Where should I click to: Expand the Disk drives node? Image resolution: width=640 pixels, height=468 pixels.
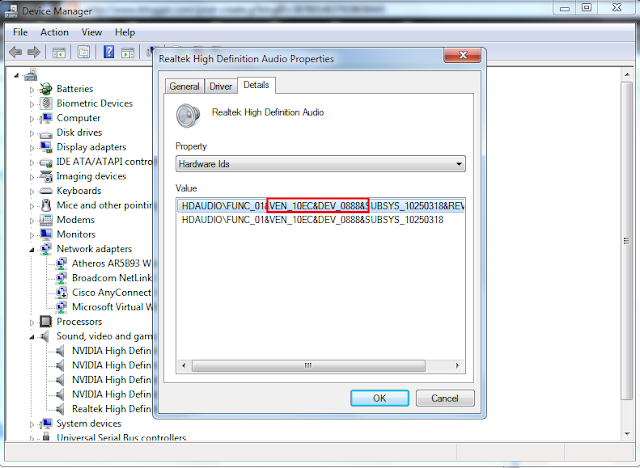pos(32,133)
